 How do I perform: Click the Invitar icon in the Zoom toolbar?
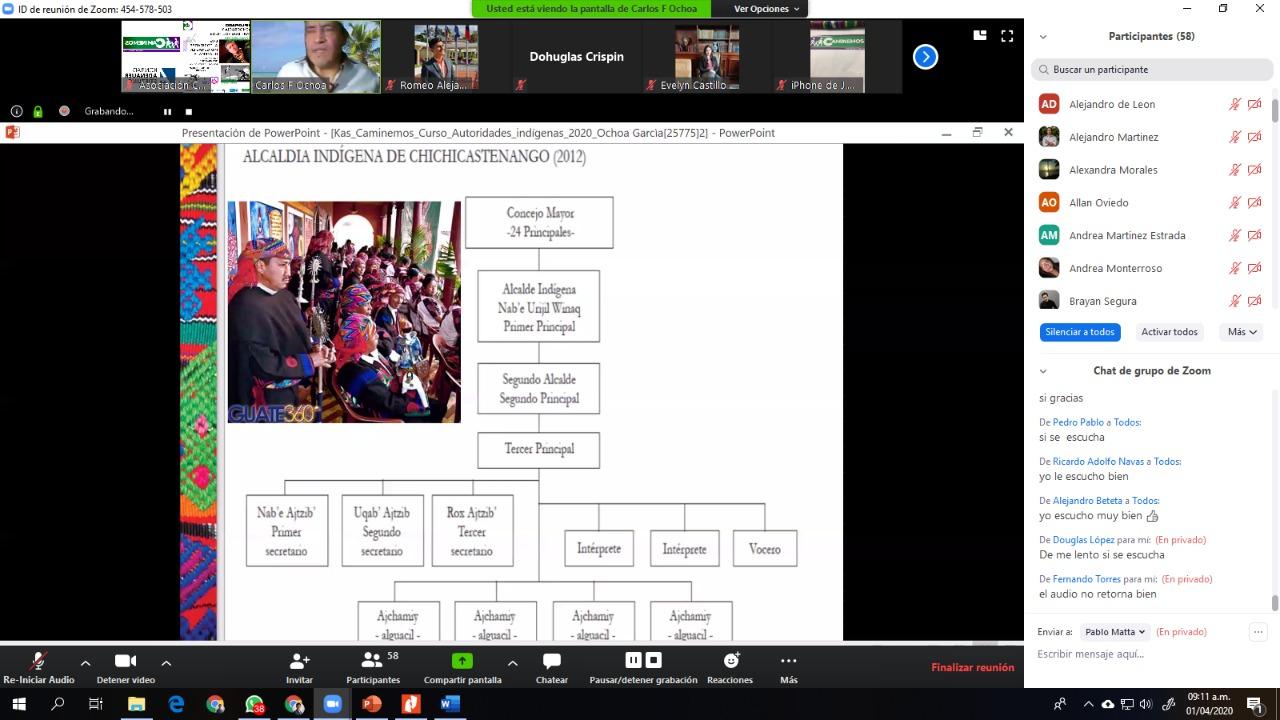coord(299,662)
